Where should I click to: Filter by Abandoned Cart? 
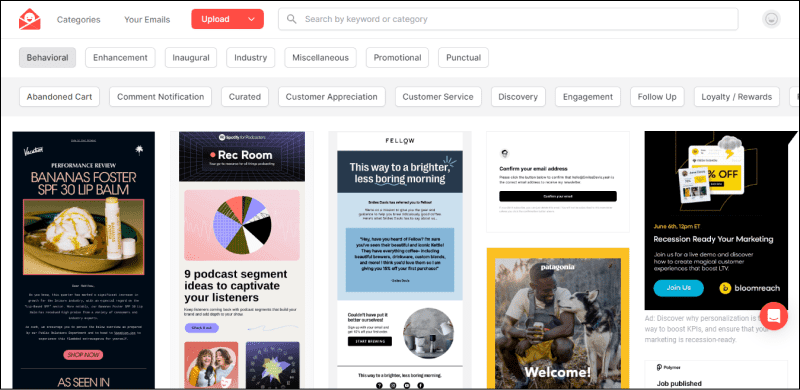click(x=59, y=96)
